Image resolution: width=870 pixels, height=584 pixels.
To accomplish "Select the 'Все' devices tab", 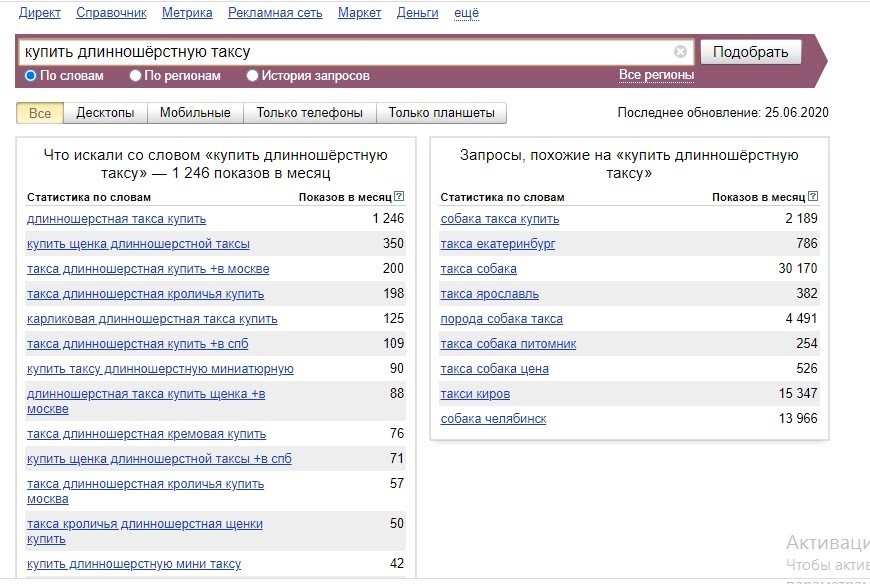I will [40, 113].
